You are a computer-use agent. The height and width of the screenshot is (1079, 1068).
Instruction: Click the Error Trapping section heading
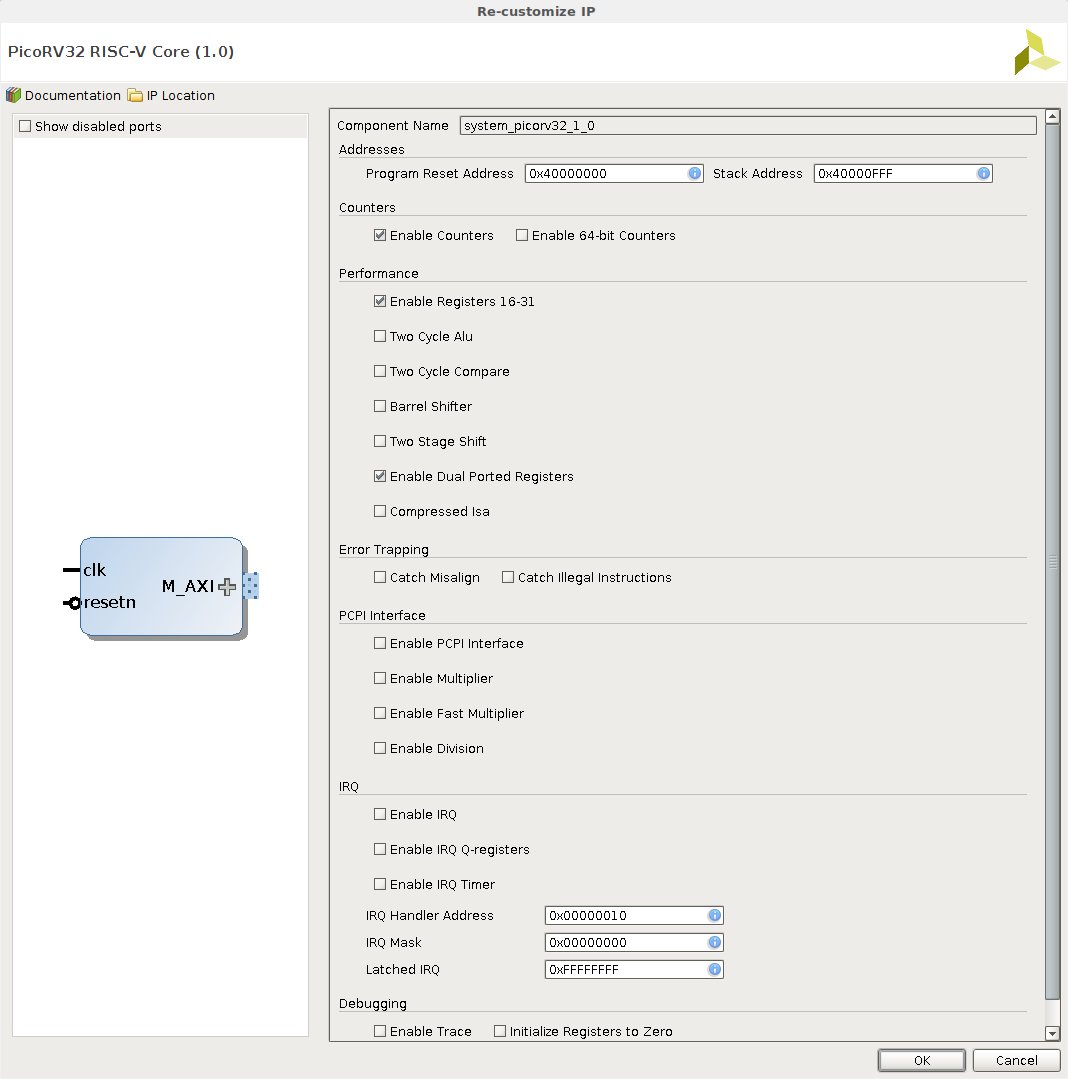[383, 549]
